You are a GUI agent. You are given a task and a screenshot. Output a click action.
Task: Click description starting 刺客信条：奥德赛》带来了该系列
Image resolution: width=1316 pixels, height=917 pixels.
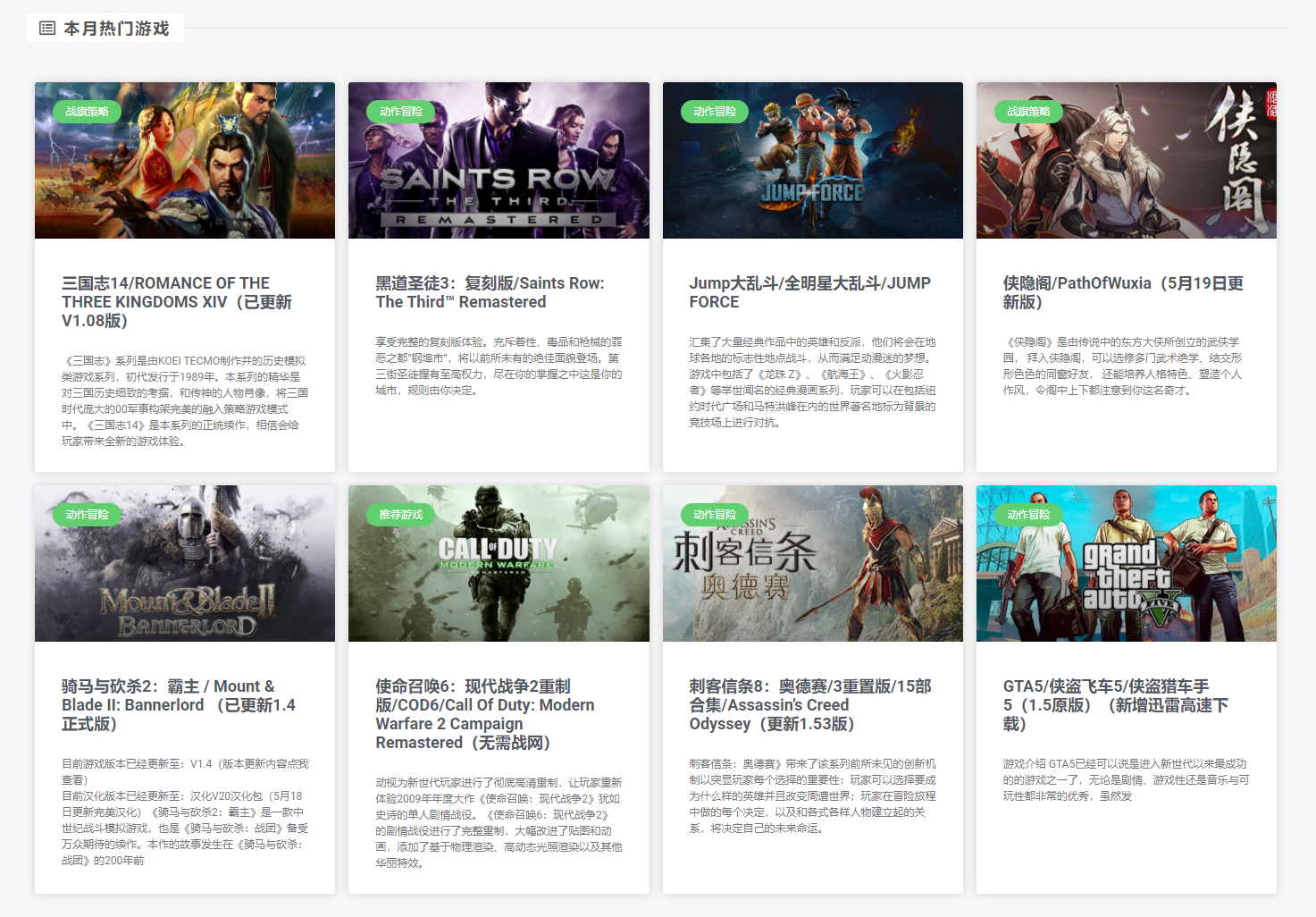pyautogui.click(x=813, y=796)
